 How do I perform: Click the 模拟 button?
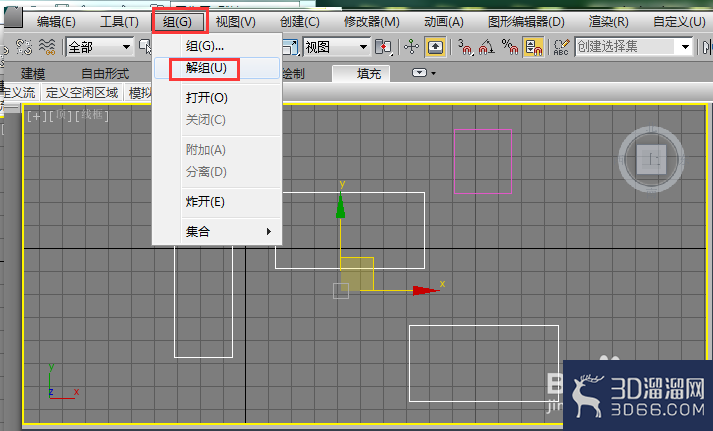coord(139,93)
